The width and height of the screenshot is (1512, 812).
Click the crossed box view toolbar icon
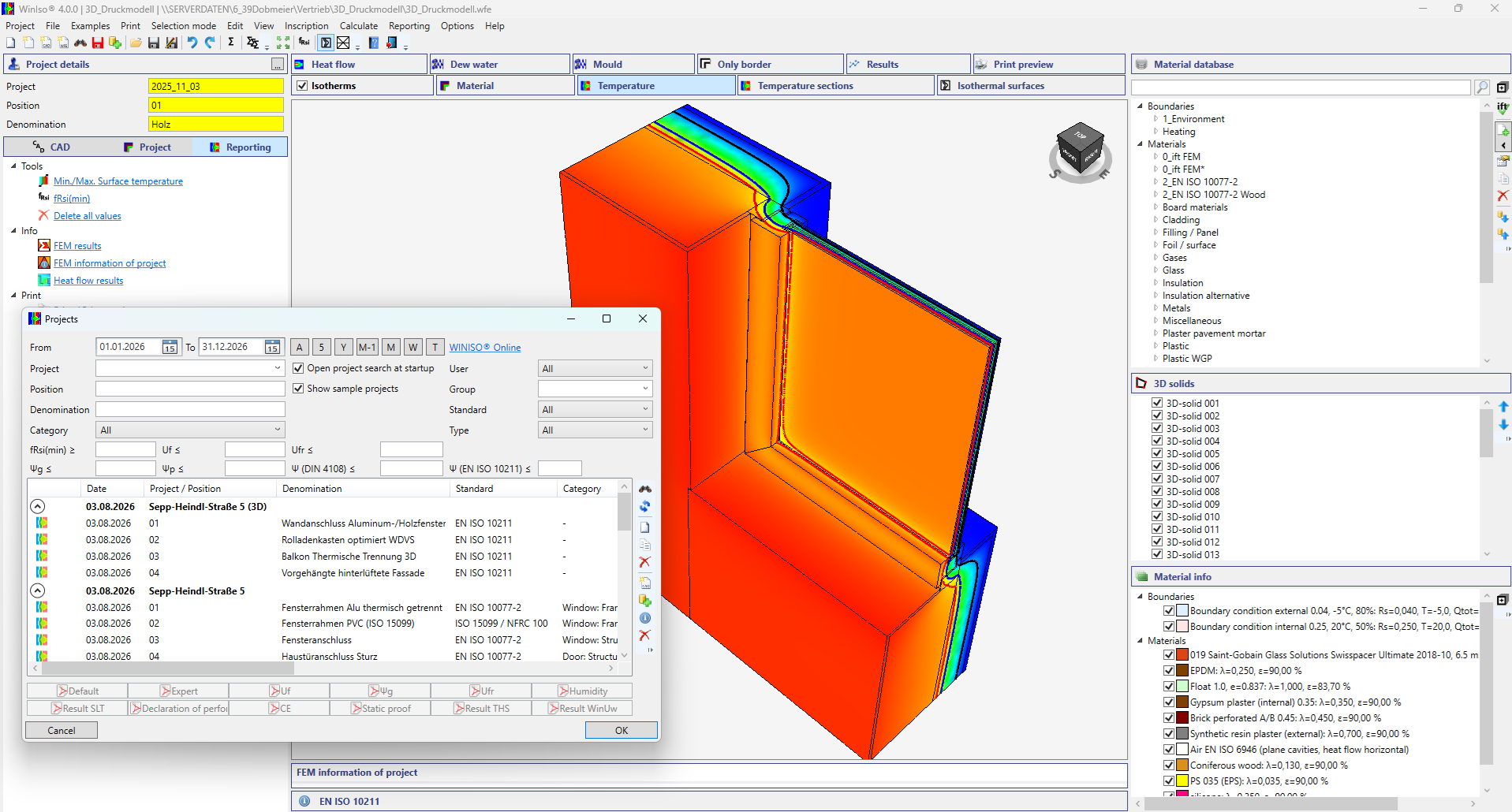tap(343, 43)
